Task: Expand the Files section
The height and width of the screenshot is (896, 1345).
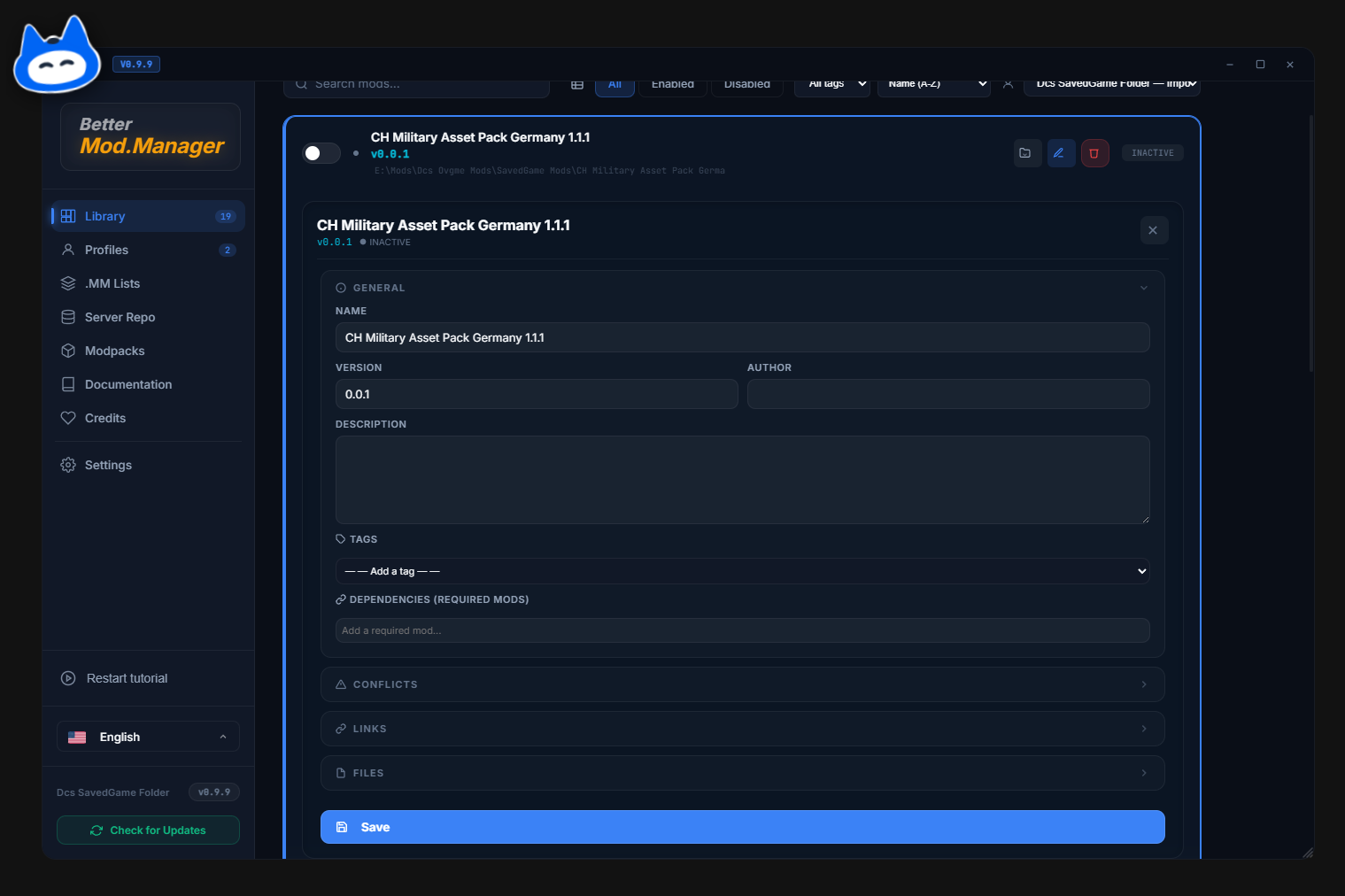Action: pyautogui.click(x=742, y=773)
